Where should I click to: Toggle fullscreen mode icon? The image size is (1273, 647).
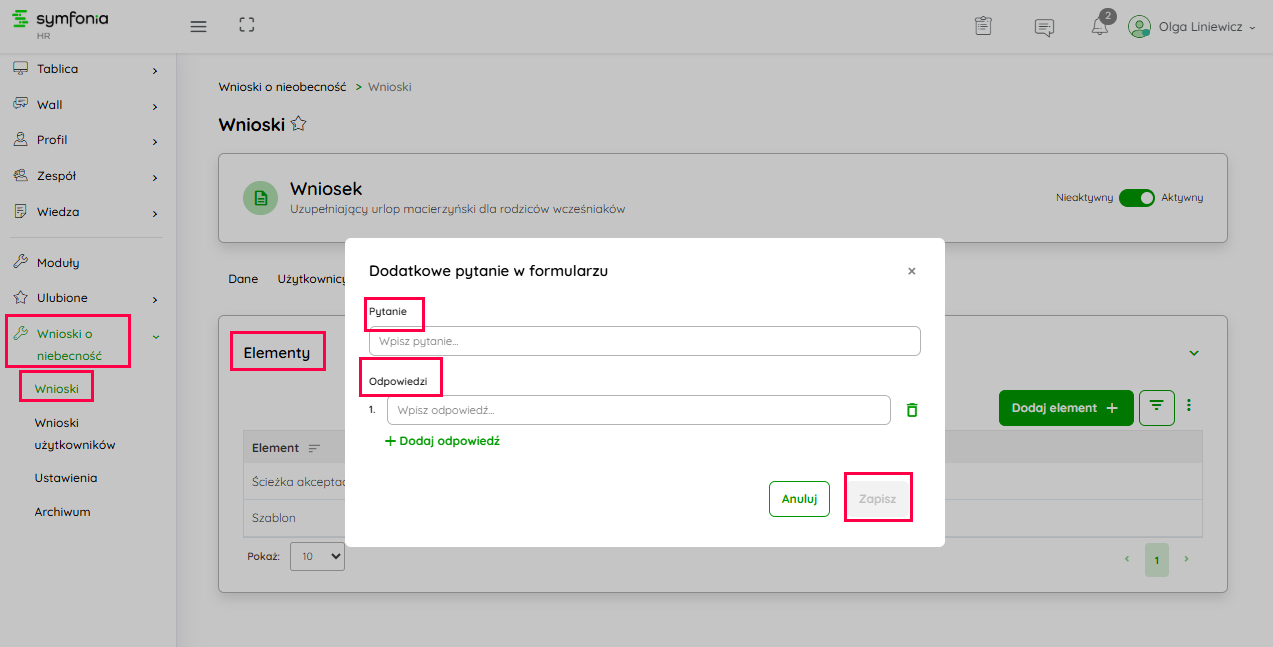(x=247, y=26)
